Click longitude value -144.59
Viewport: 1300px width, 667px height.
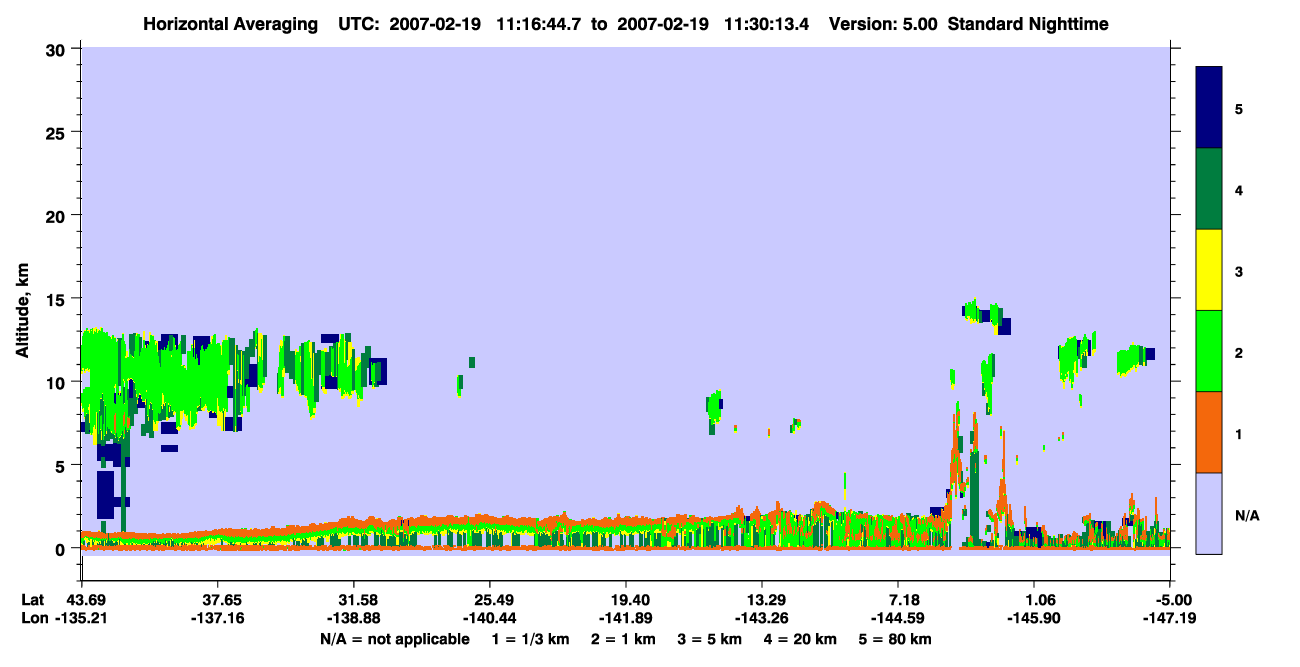[898, 619]
